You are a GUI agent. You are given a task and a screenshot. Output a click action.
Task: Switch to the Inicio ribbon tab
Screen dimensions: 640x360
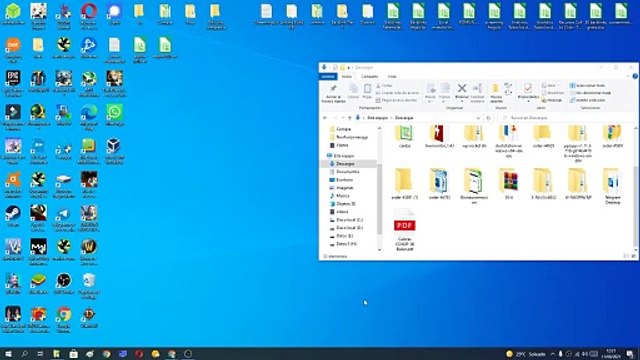pyautogui.click(x=347, y=76)
